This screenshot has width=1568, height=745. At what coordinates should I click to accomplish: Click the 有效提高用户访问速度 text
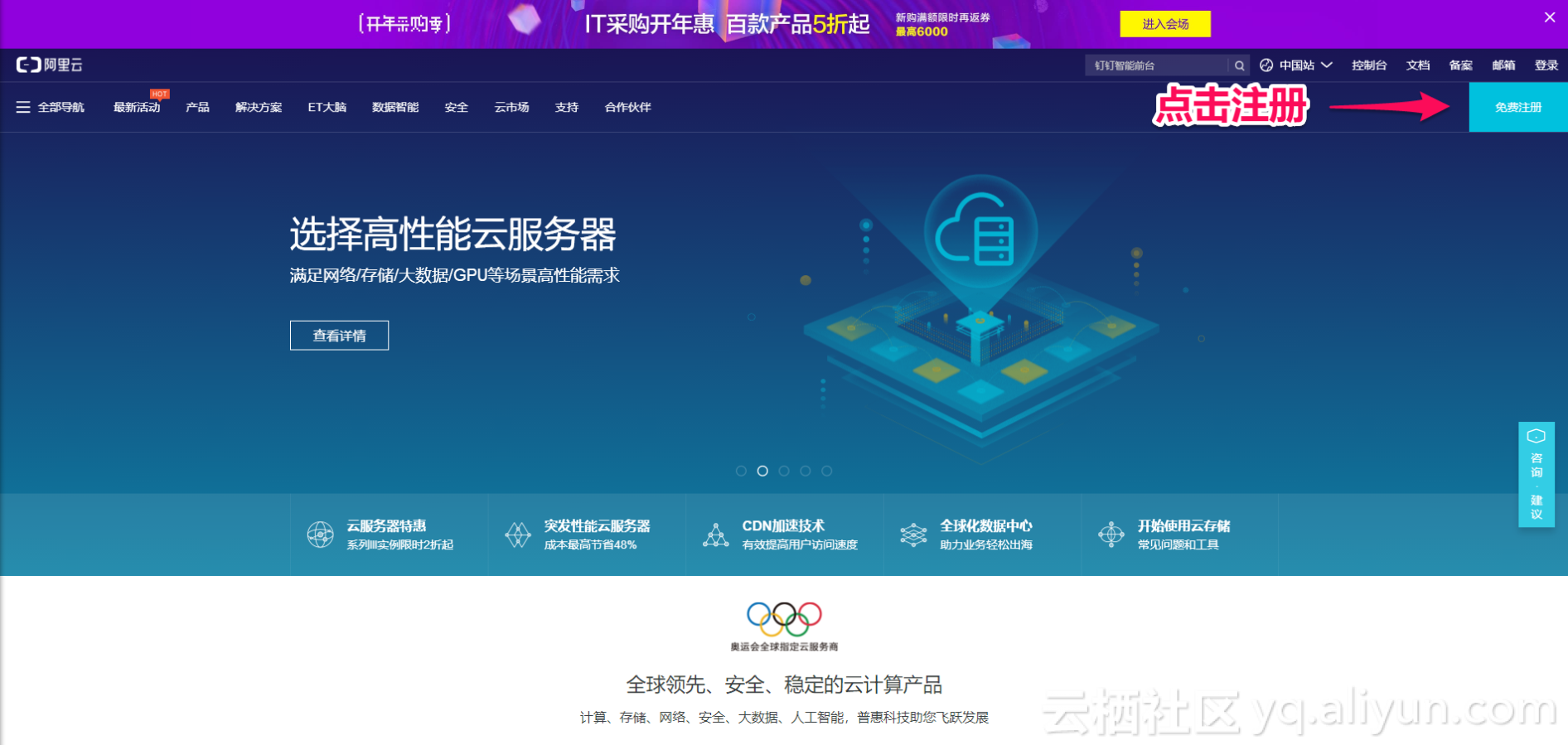point(800,545)
